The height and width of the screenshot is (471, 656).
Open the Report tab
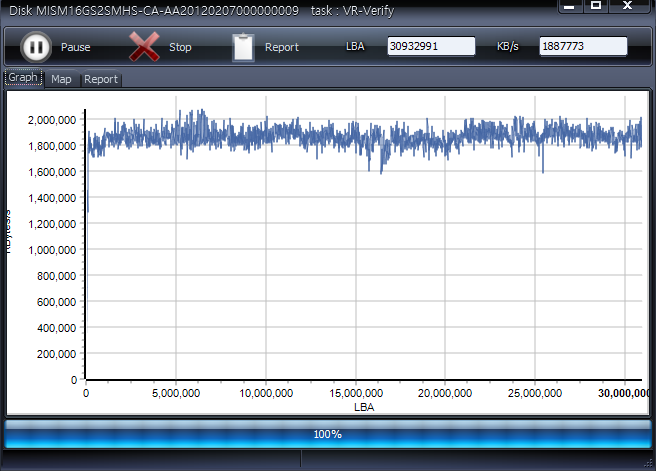(100, 79)
